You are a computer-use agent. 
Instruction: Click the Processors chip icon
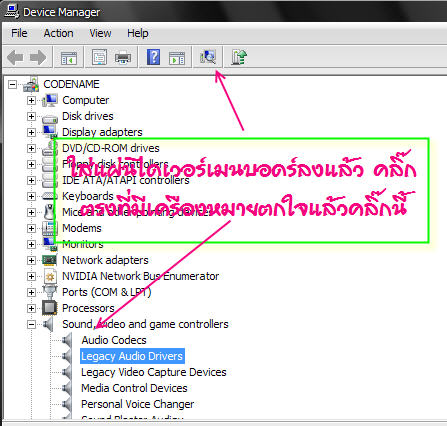[50, 308]
